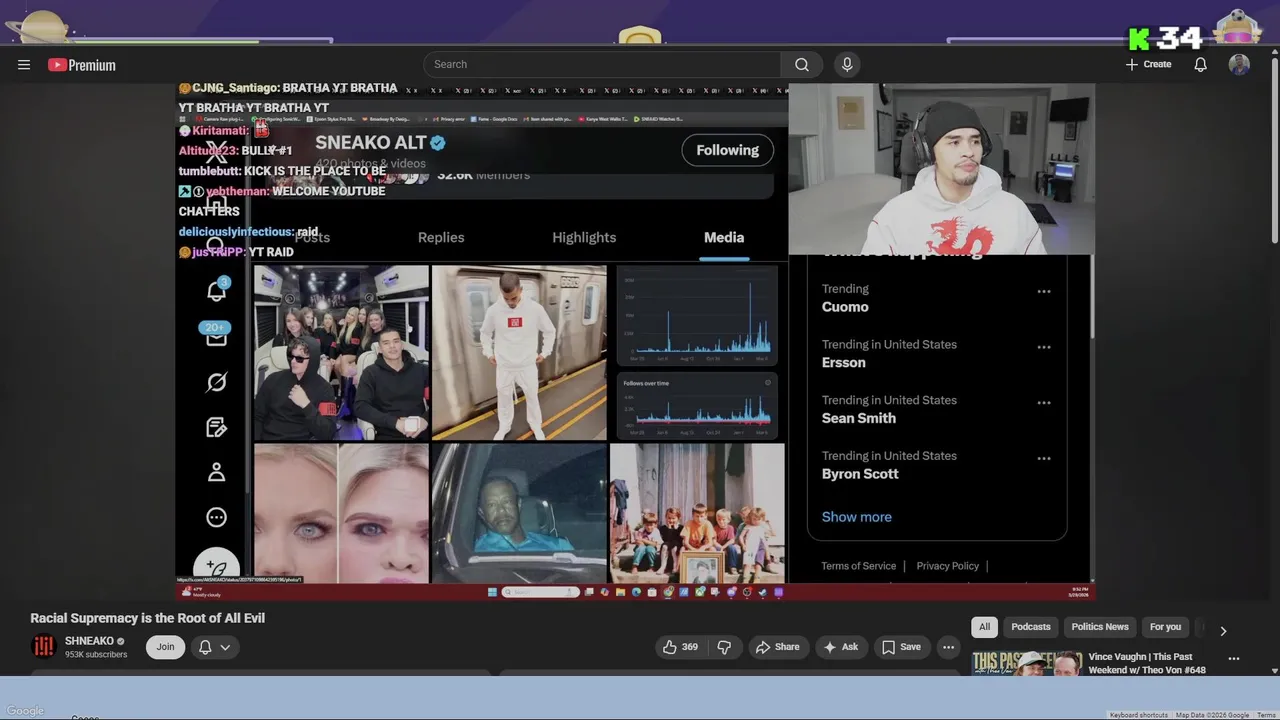The width and height of the screenshot is (1280, 720).
Task: Select the Politics News filter chip
Action: click(x=1100, y=627)
